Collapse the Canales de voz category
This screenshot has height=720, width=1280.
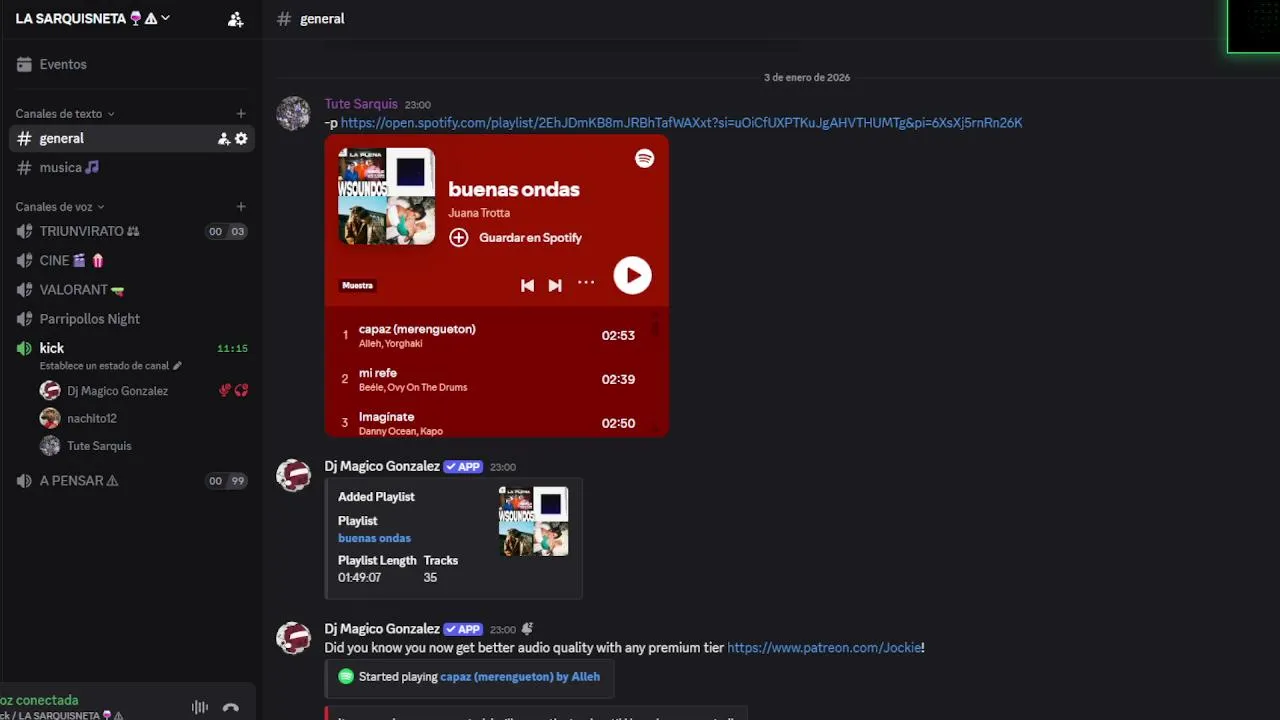point(60,207)
